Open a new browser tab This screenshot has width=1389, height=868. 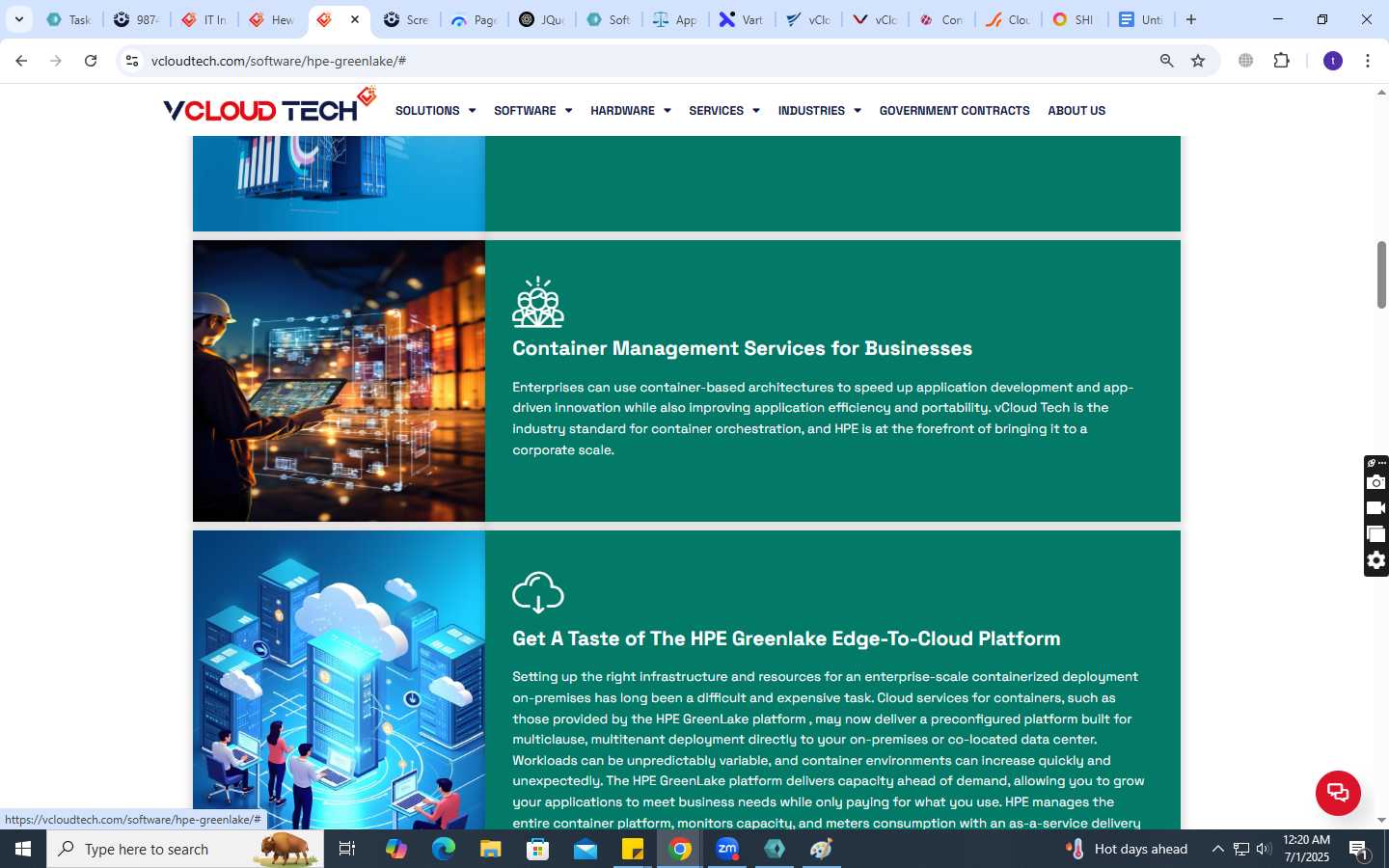[x=1191, y=19]
